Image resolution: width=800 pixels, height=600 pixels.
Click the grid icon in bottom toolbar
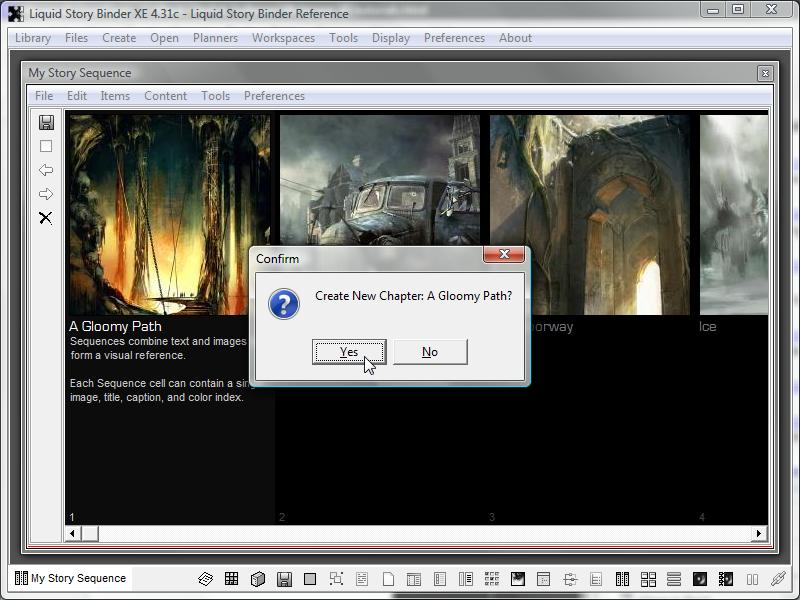click(x=231, y=579)
